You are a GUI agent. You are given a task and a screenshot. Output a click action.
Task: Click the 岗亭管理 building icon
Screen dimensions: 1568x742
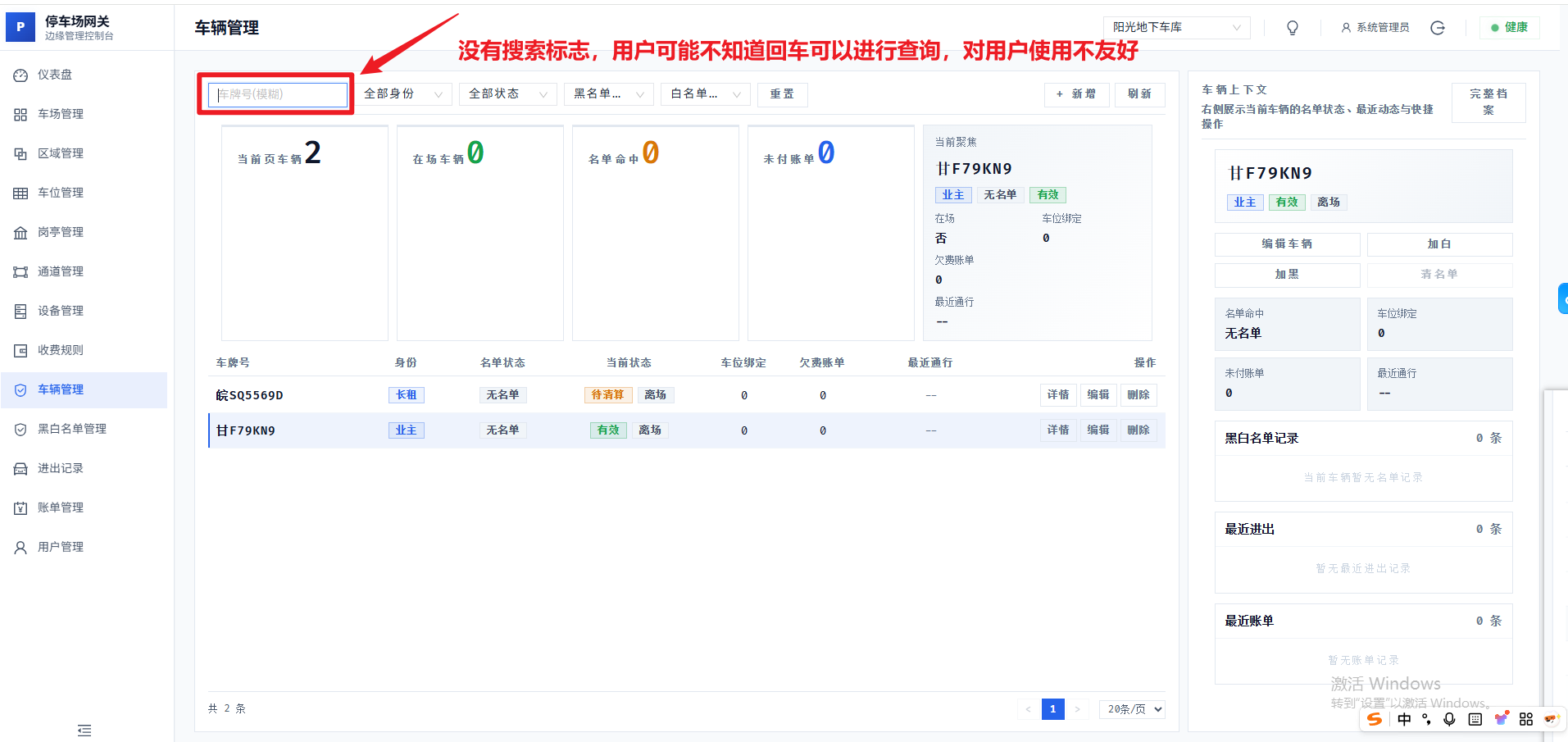(20, 233)
